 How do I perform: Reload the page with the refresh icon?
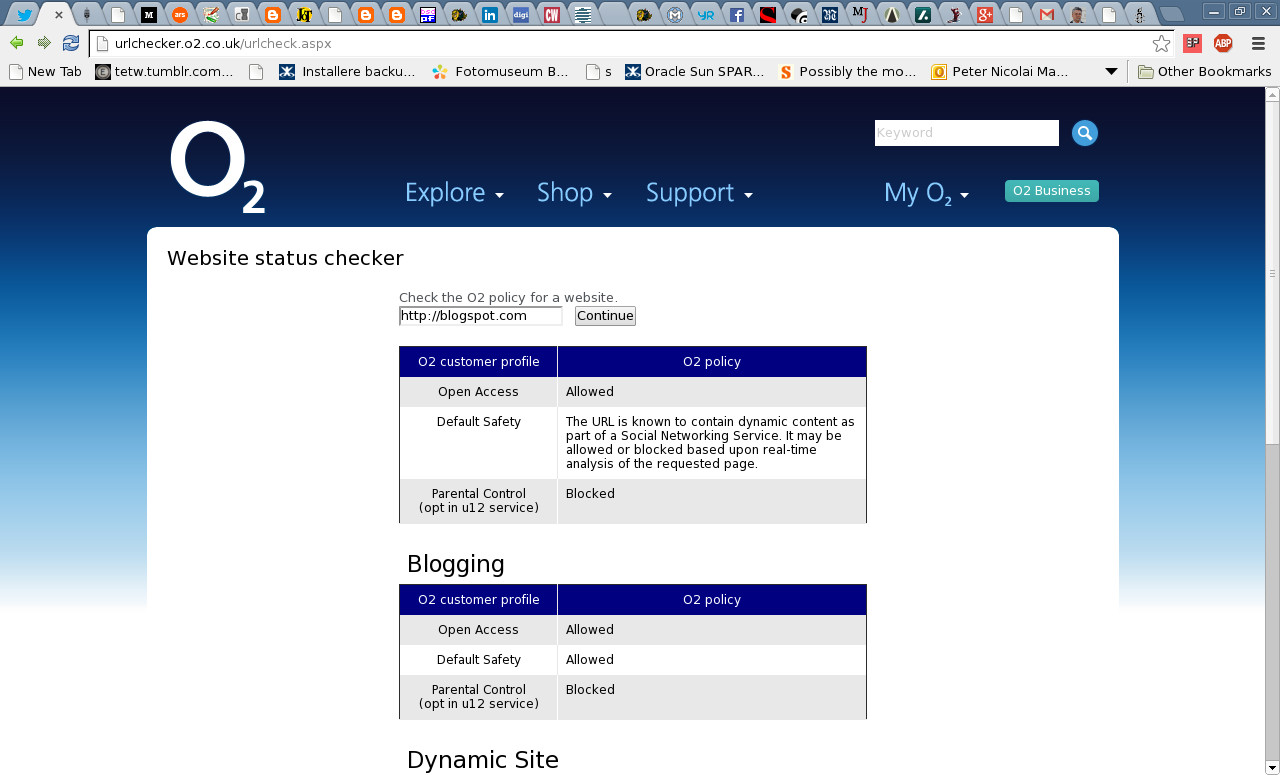tap(71, 43)
